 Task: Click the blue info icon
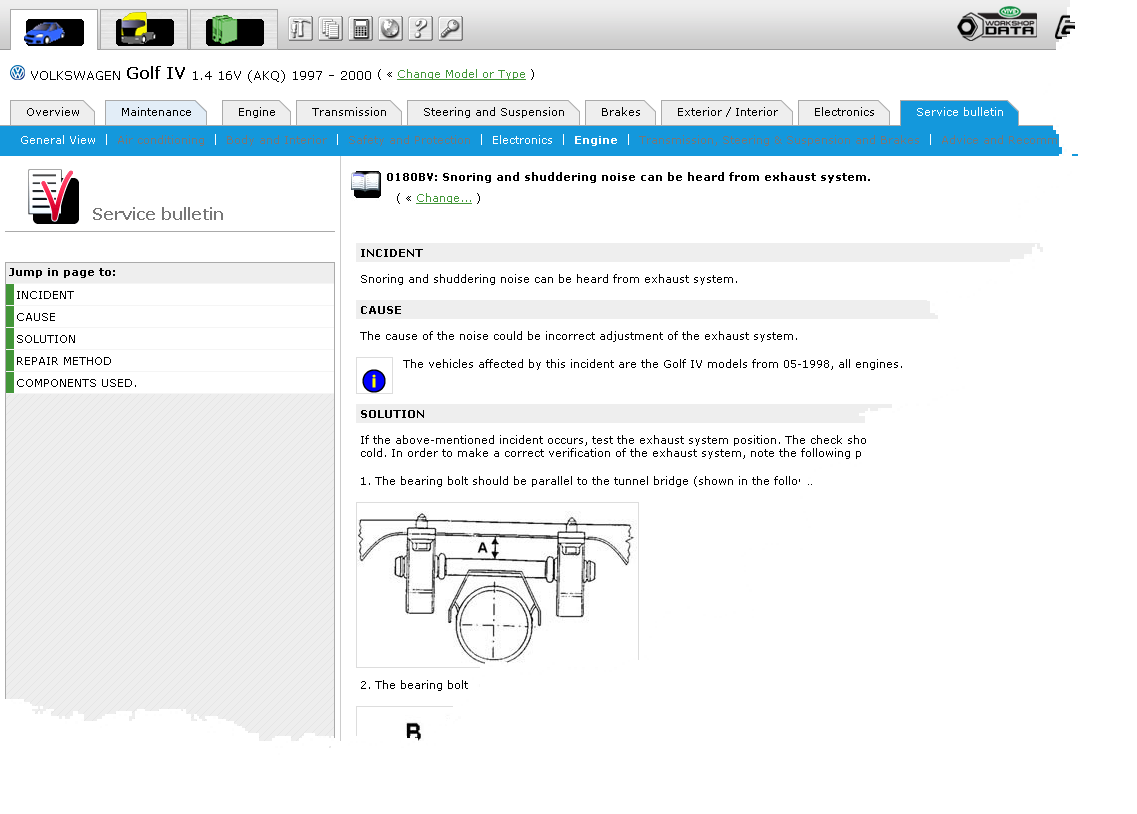[x=374, y=381]
